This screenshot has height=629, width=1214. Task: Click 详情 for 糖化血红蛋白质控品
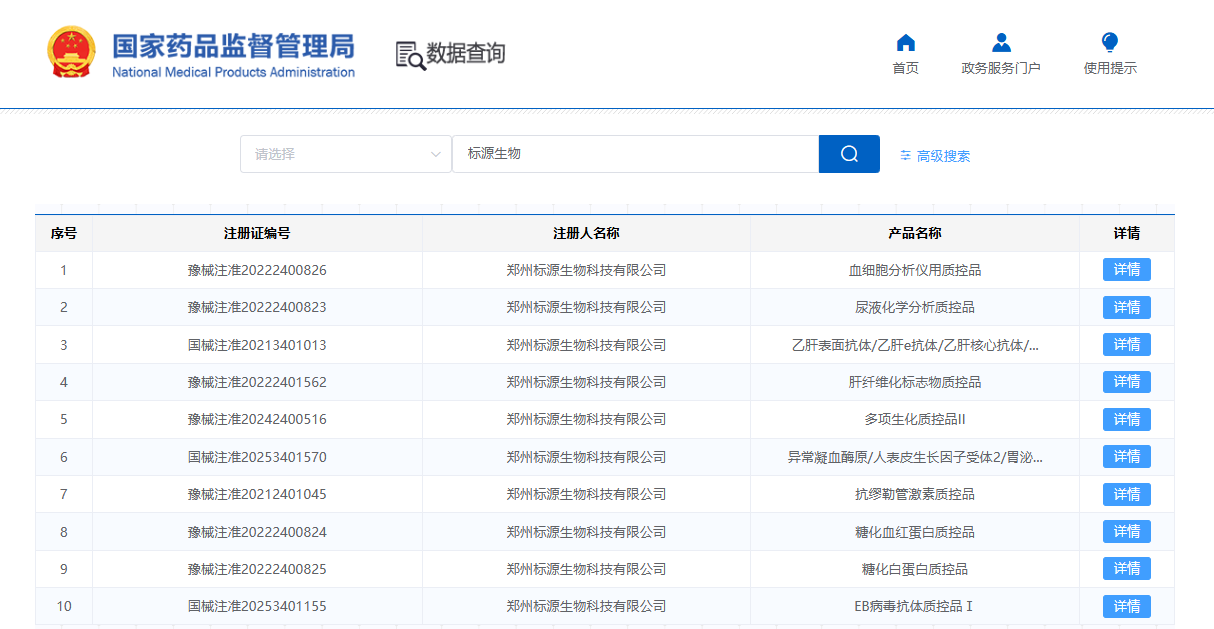pyautogui.click(x=1126, y=531)
